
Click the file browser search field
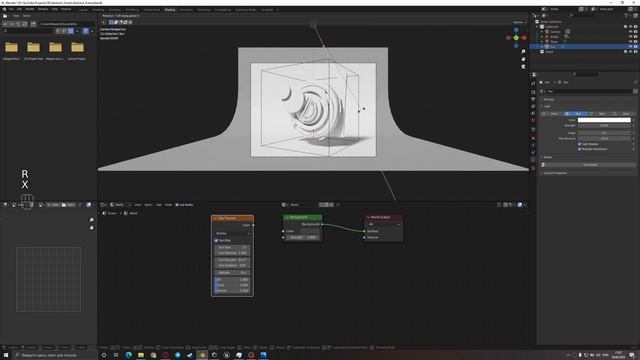[28, 31]
